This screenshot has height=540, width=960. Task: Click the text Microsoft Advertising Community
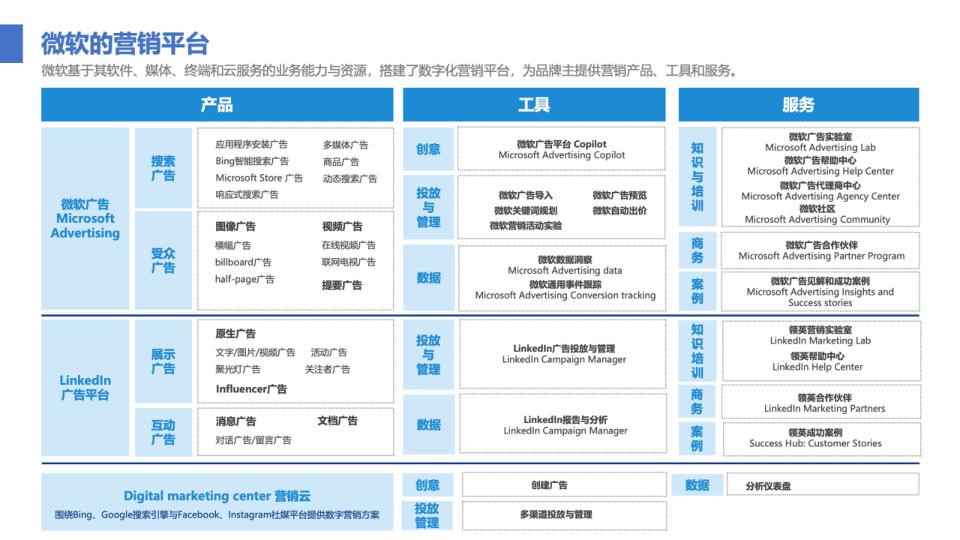pos(817,220)
